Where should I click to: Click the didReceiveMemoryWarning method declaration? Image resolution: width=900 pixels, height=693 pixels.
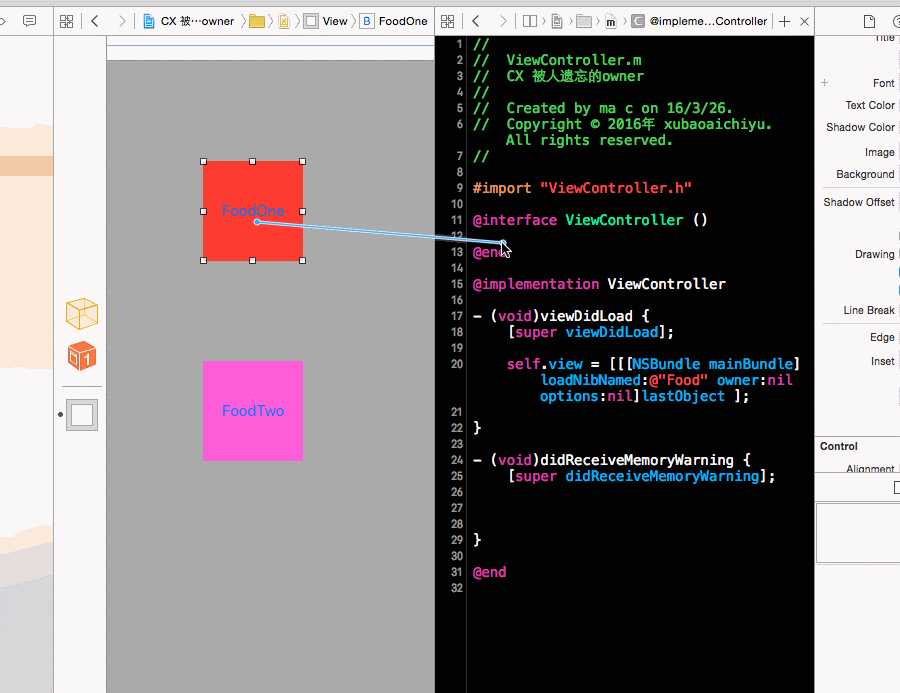pyautogui.click(x=611, y=460)
